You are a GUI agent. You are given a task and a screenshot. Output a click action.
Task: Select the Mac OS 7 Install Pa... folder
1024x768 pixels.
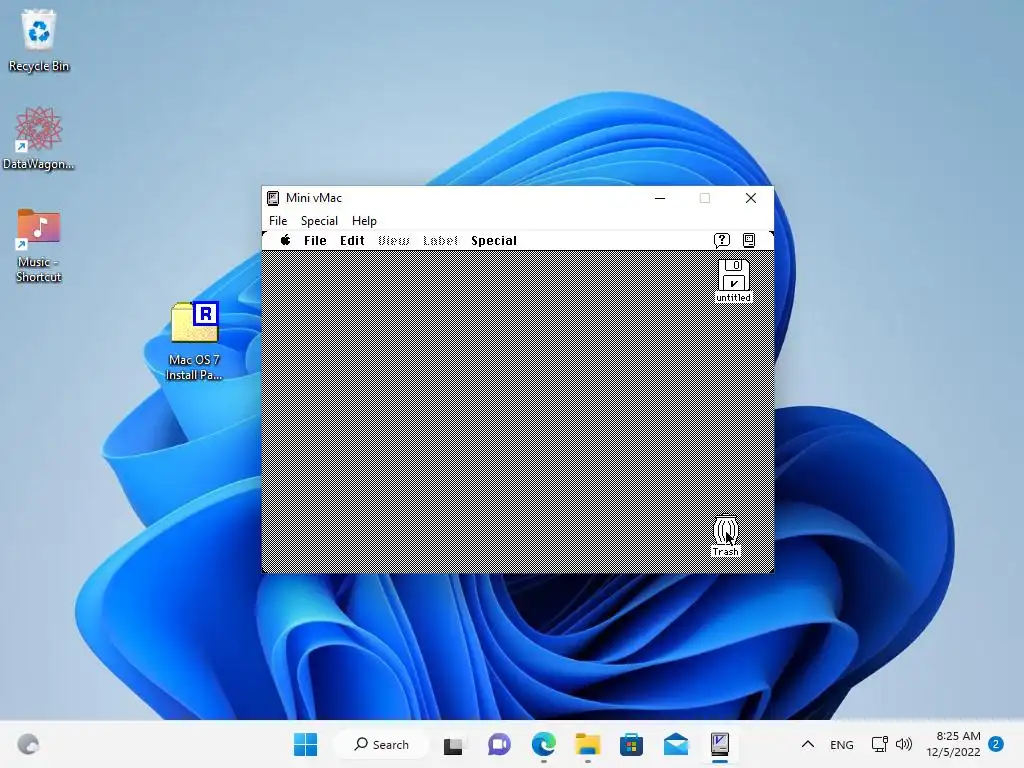194,341
